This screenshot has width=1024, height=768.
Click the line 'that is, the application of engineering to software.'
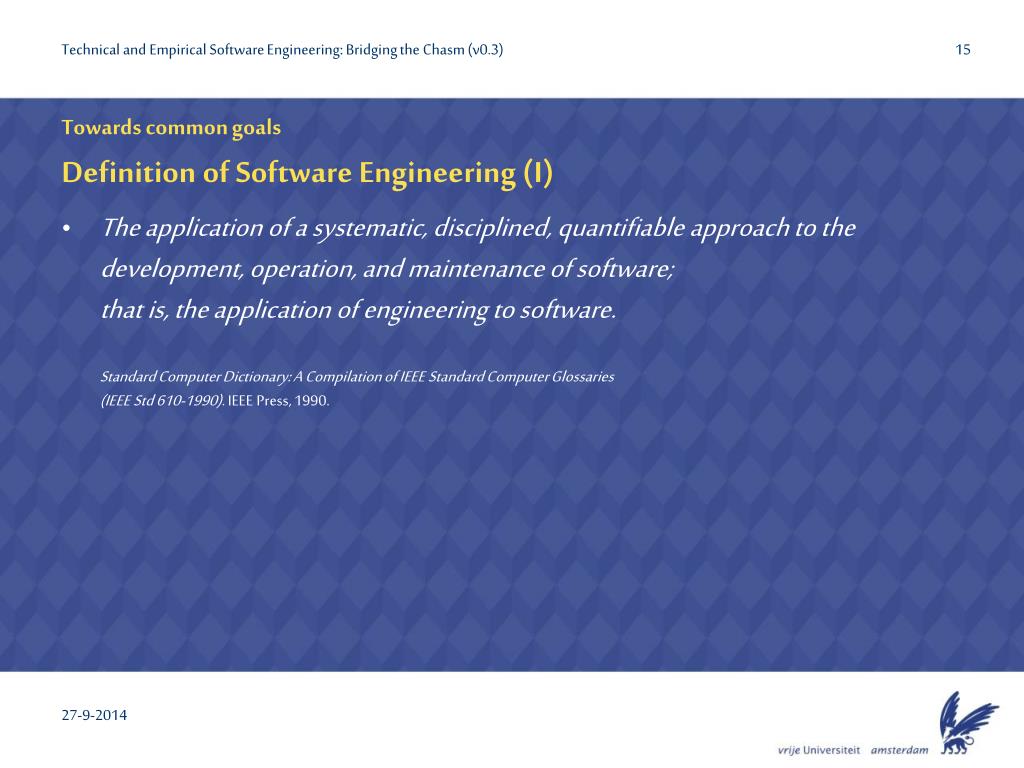[359, 310]
